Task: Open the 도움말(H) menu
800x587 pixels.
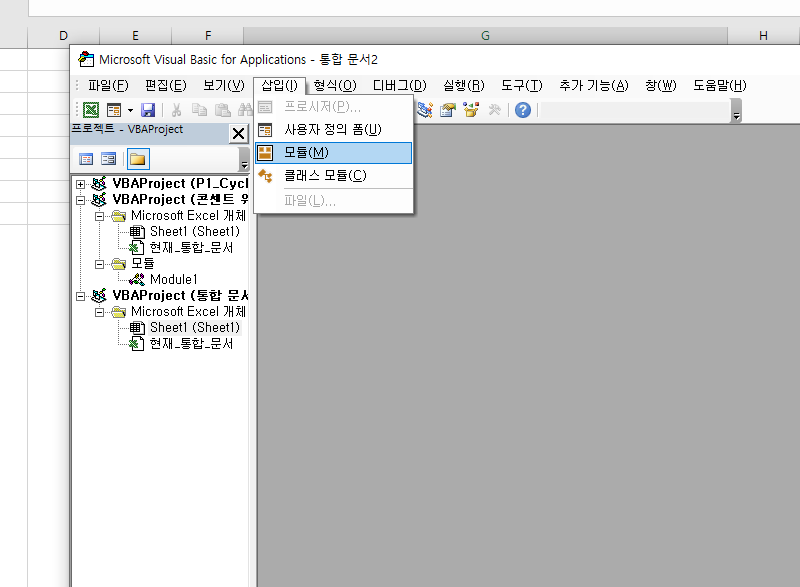Action: point(719,86)
